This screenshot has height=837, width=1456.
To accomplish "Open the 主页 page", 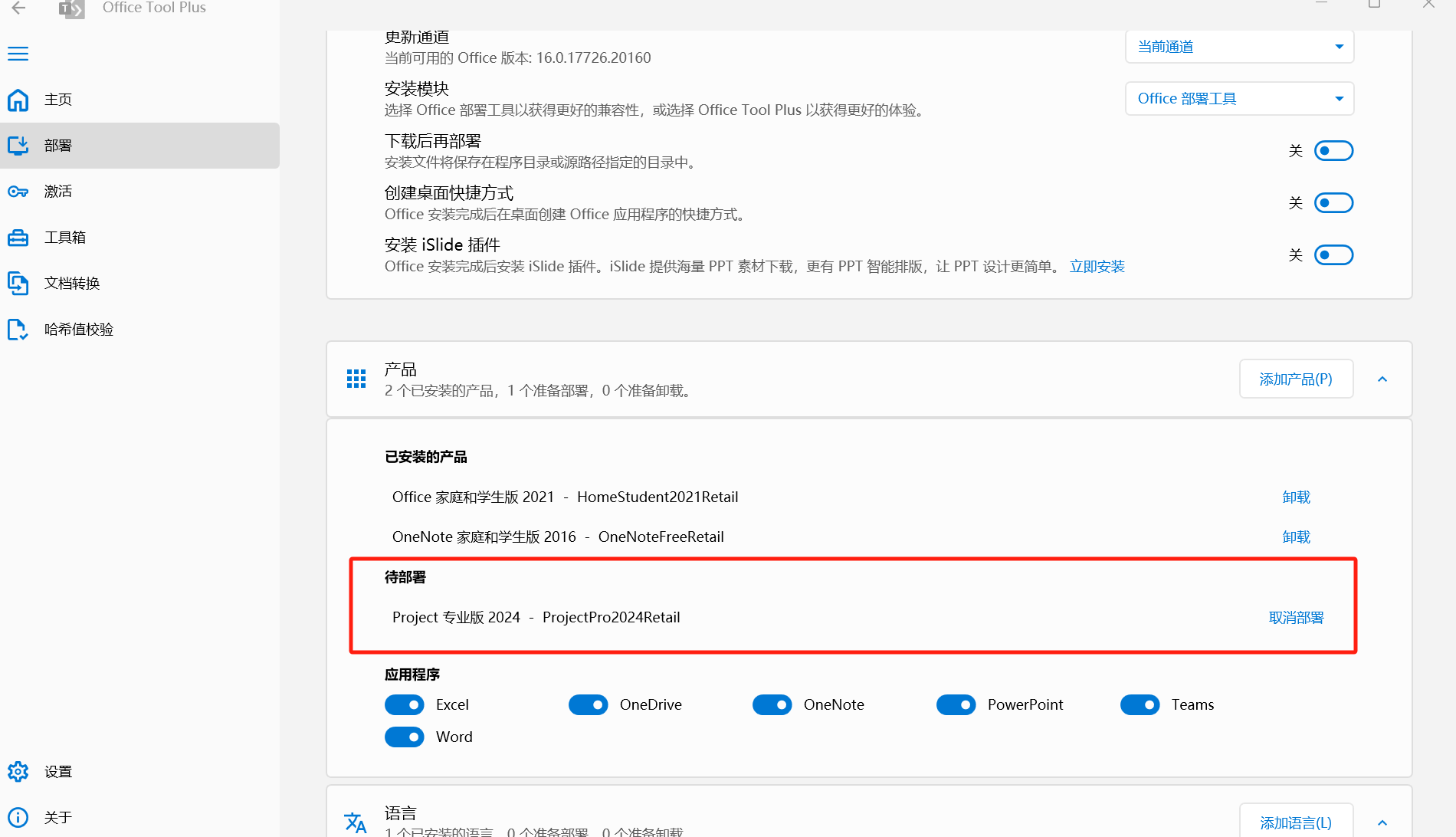I will (x=139, y=100).
